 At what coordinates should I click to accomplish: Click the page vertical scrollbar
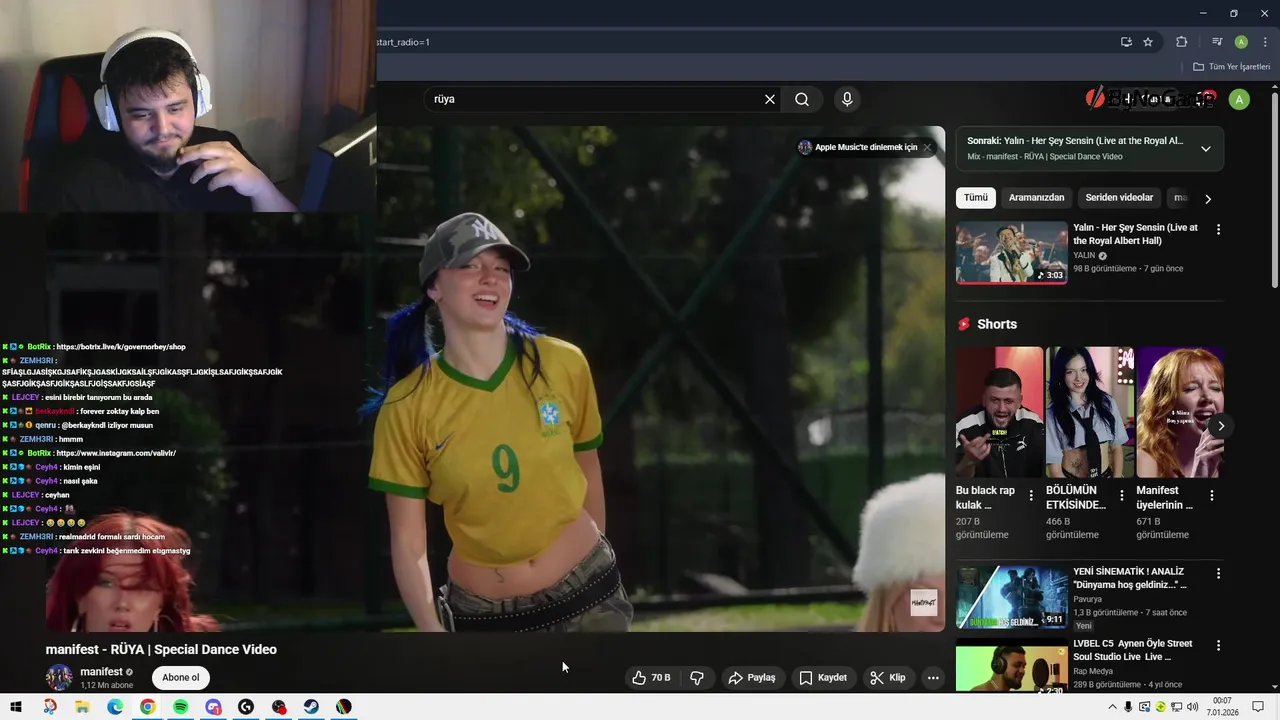[x=1274, y=190]
